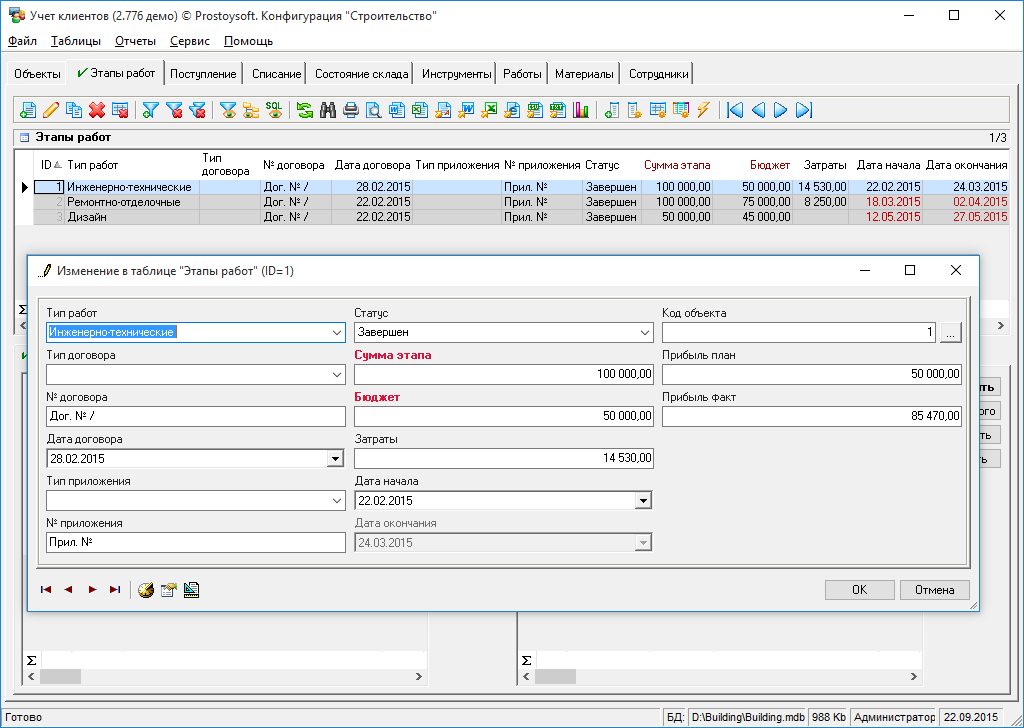Open the Помощь menu
The width and height of the screenshot is (1024, 728).
248,41
